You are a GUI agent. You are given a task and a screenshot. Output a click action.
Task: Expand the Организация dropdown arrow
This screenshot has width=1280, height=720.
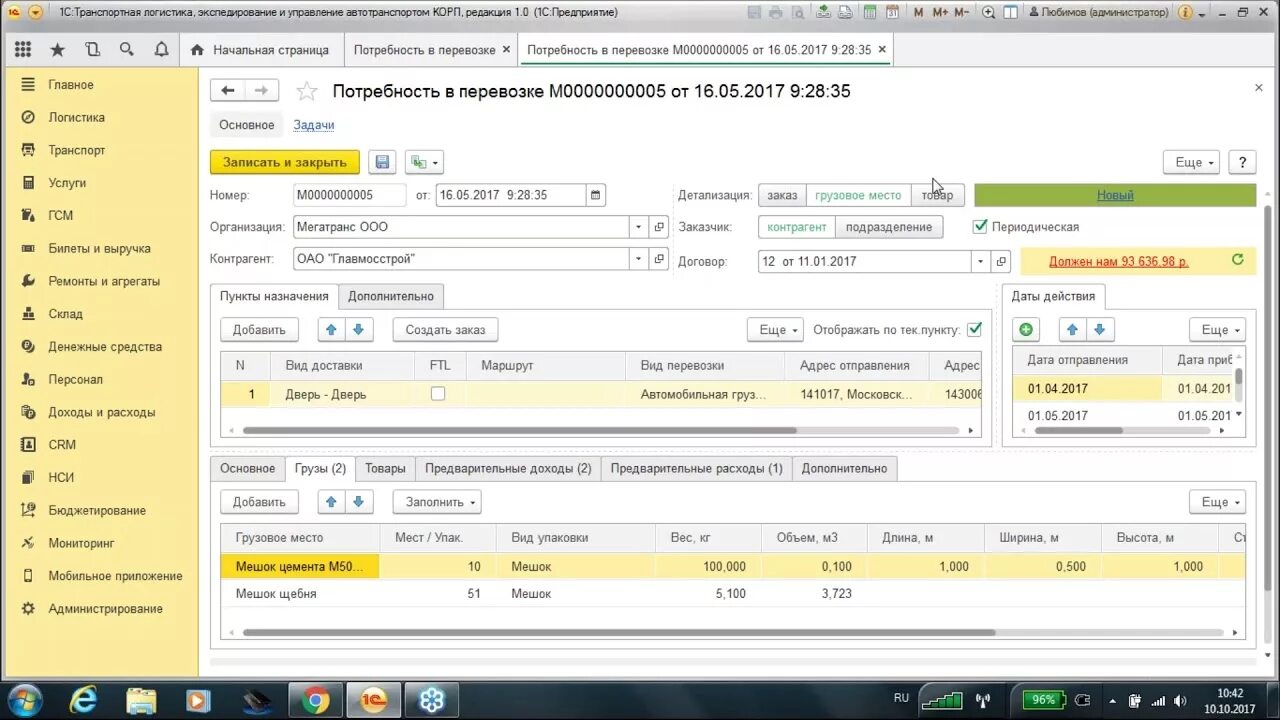click(639, 227)
